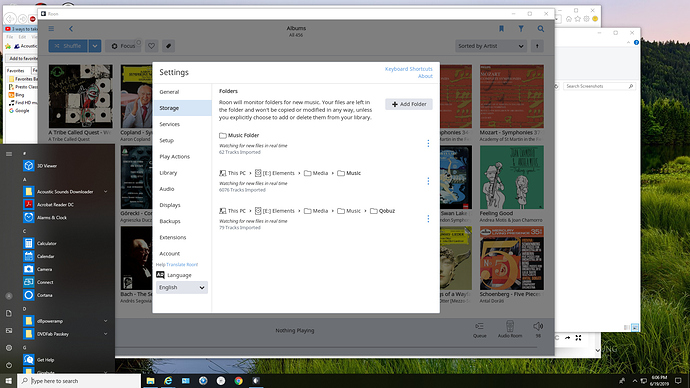Open taskbar notification center icon
Viewport: 690px width, 388px height.
point(678,381)
